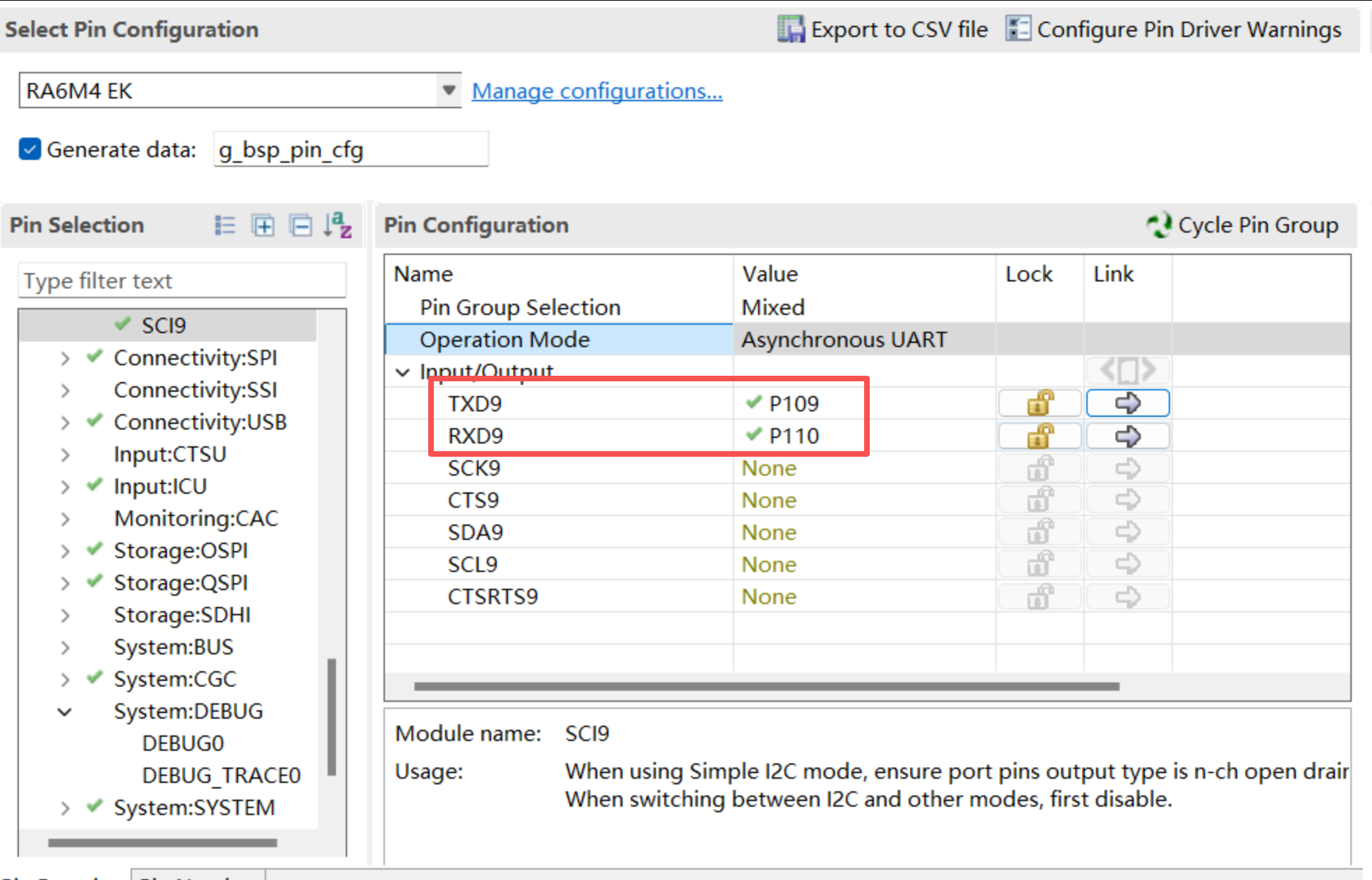The width and height of the screenshot is (1372, 880).
Task: Click Pin Selection vertical scrollbar
Action: coord(332,716)
